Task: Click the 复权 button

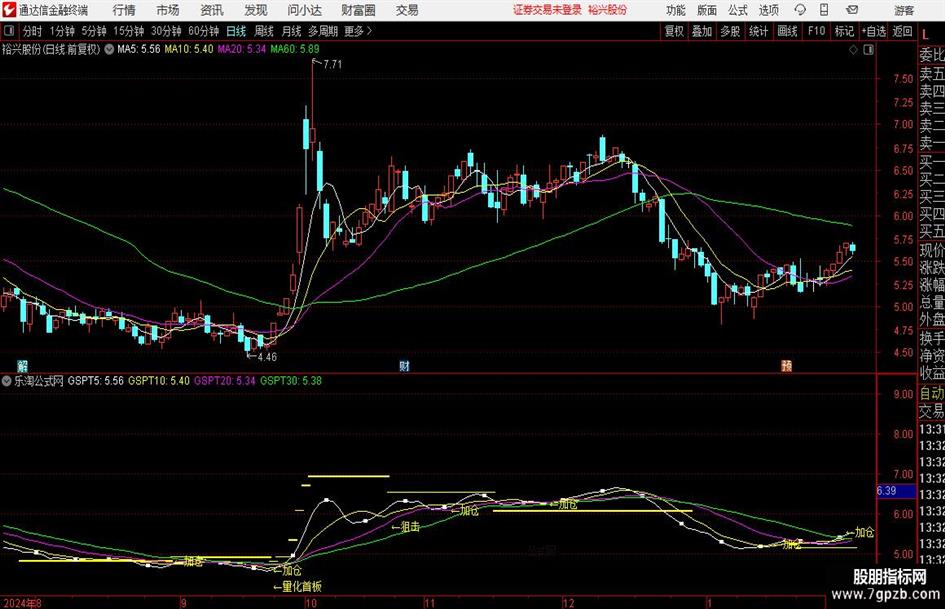Action: [674, 31]
